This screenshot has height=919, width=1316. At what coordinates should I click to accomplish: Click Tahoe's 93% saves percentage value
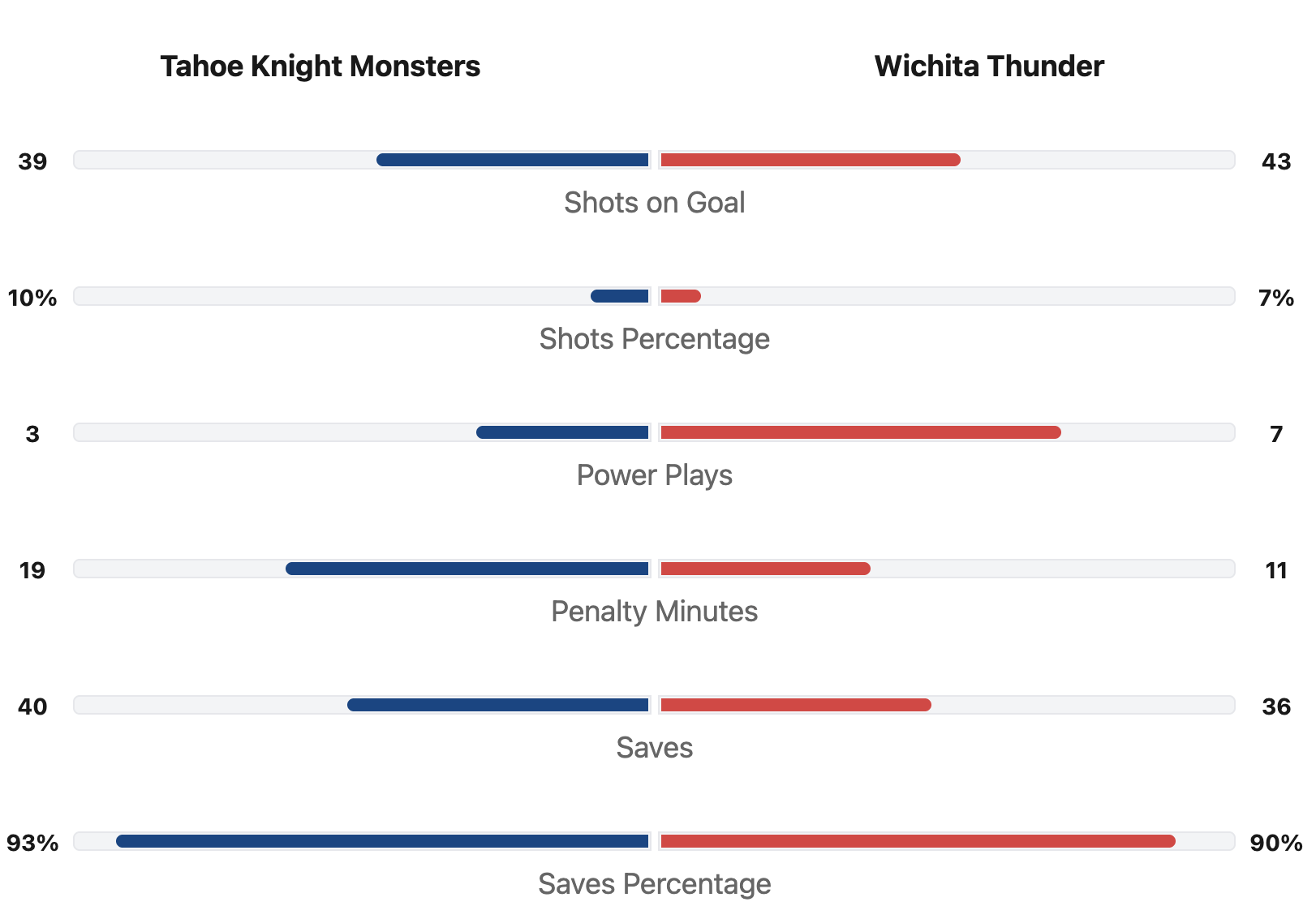32,843
